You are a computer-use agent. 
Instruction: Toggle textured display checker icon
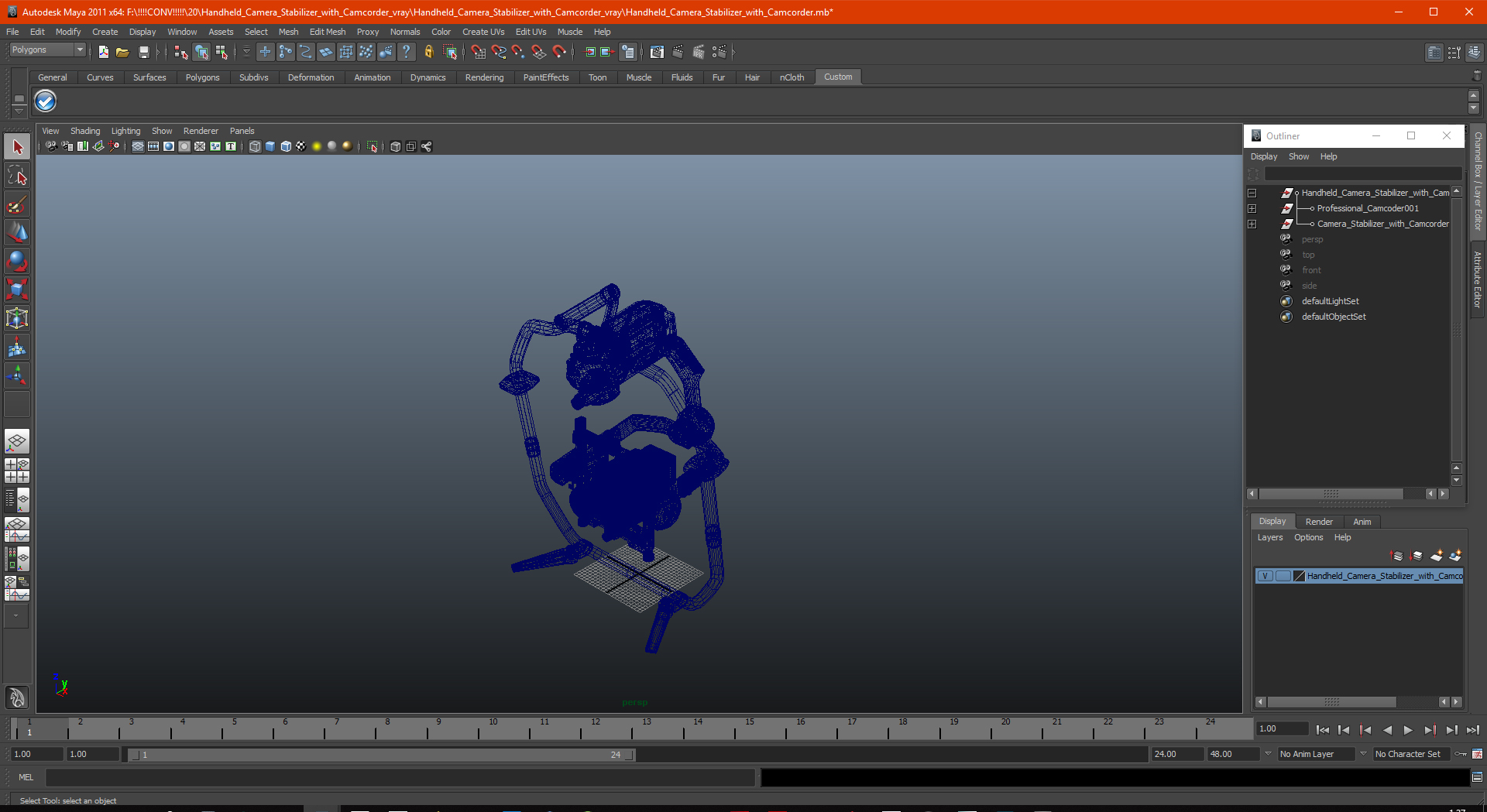click(300, 146)
